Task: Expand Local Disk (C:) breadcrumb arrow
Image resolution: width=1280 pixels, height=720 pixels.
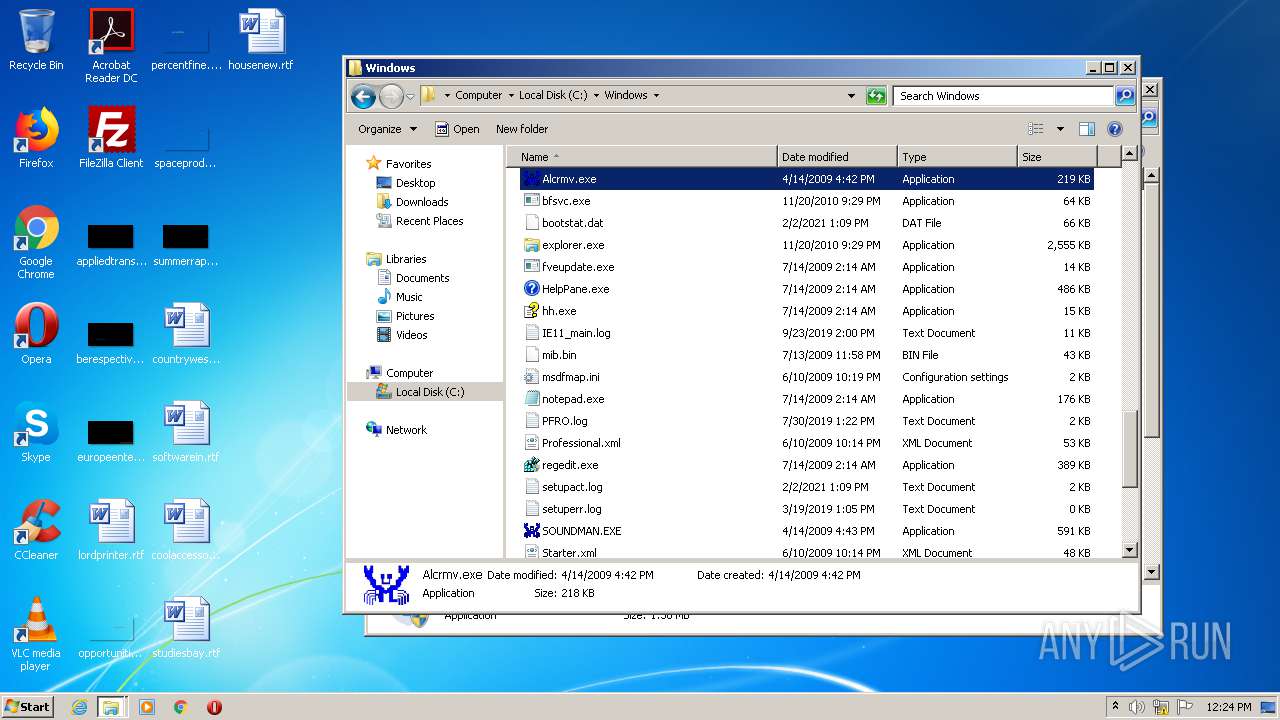Action: (x=596, y=96)
